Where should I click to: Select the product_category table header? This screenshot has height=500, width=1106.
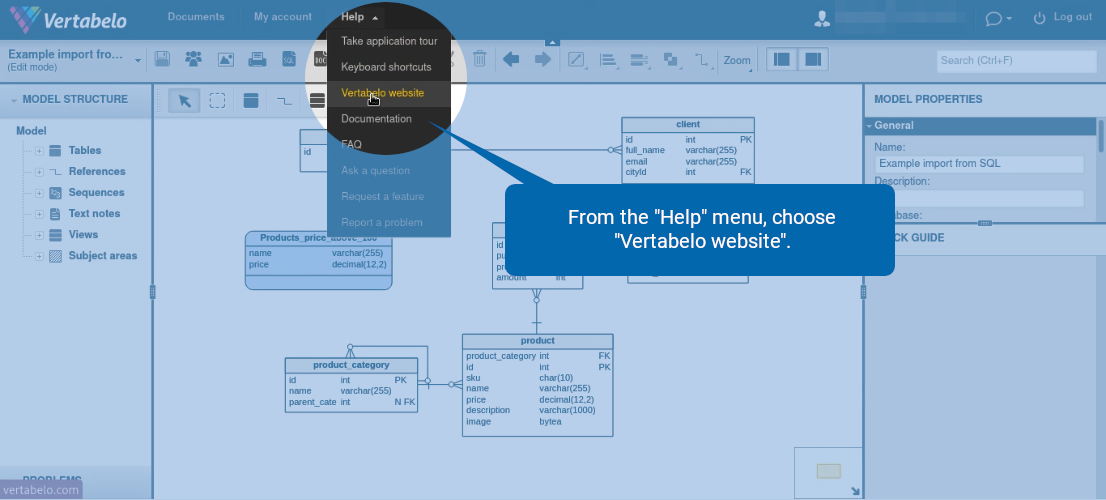point(351,365)
